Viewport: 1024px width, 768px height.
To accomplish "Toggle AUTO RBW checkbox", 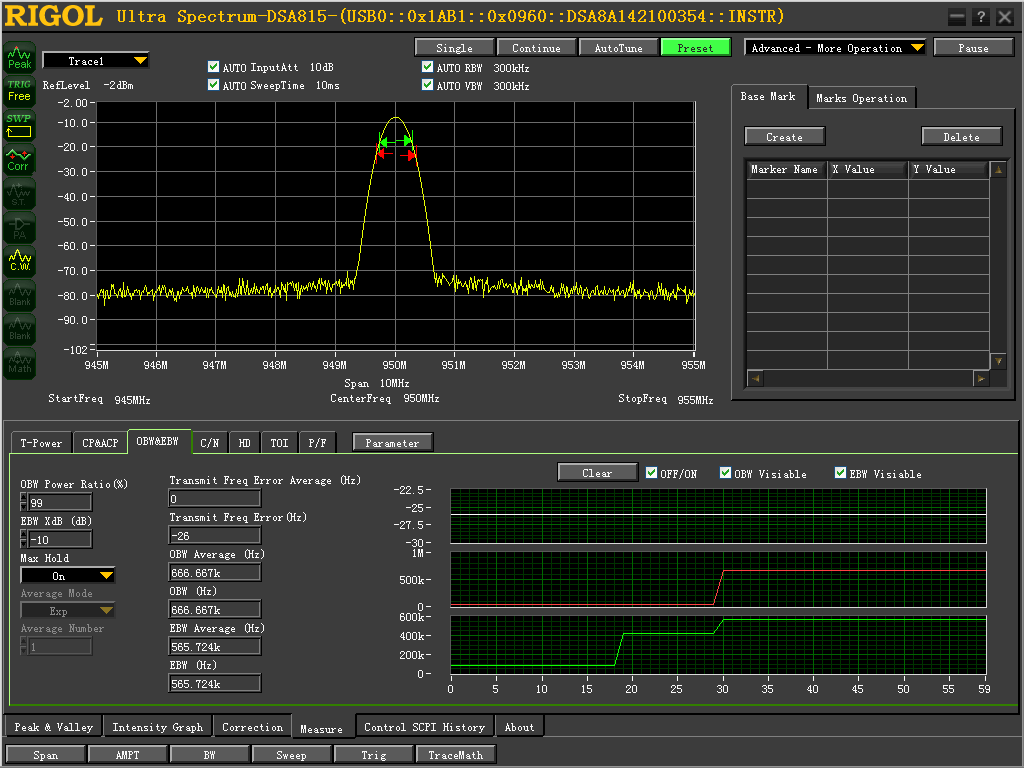I will click(427, 67).
